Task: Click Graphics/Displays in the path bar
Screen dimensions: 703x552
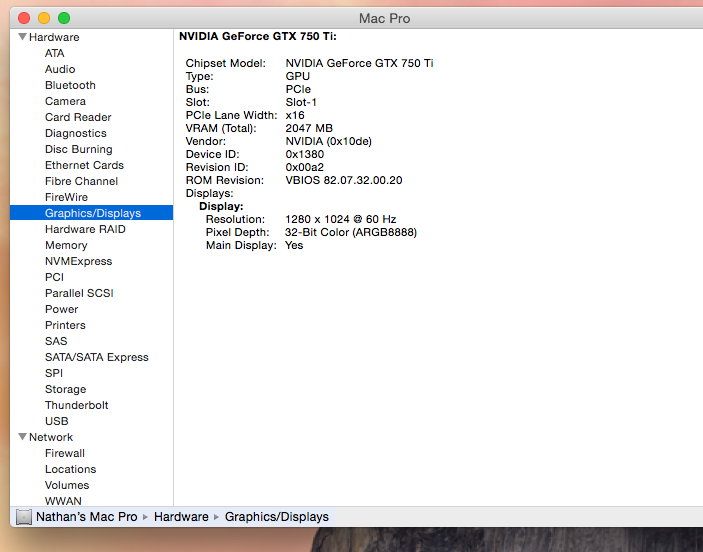Action: click(x=277, y=517)
